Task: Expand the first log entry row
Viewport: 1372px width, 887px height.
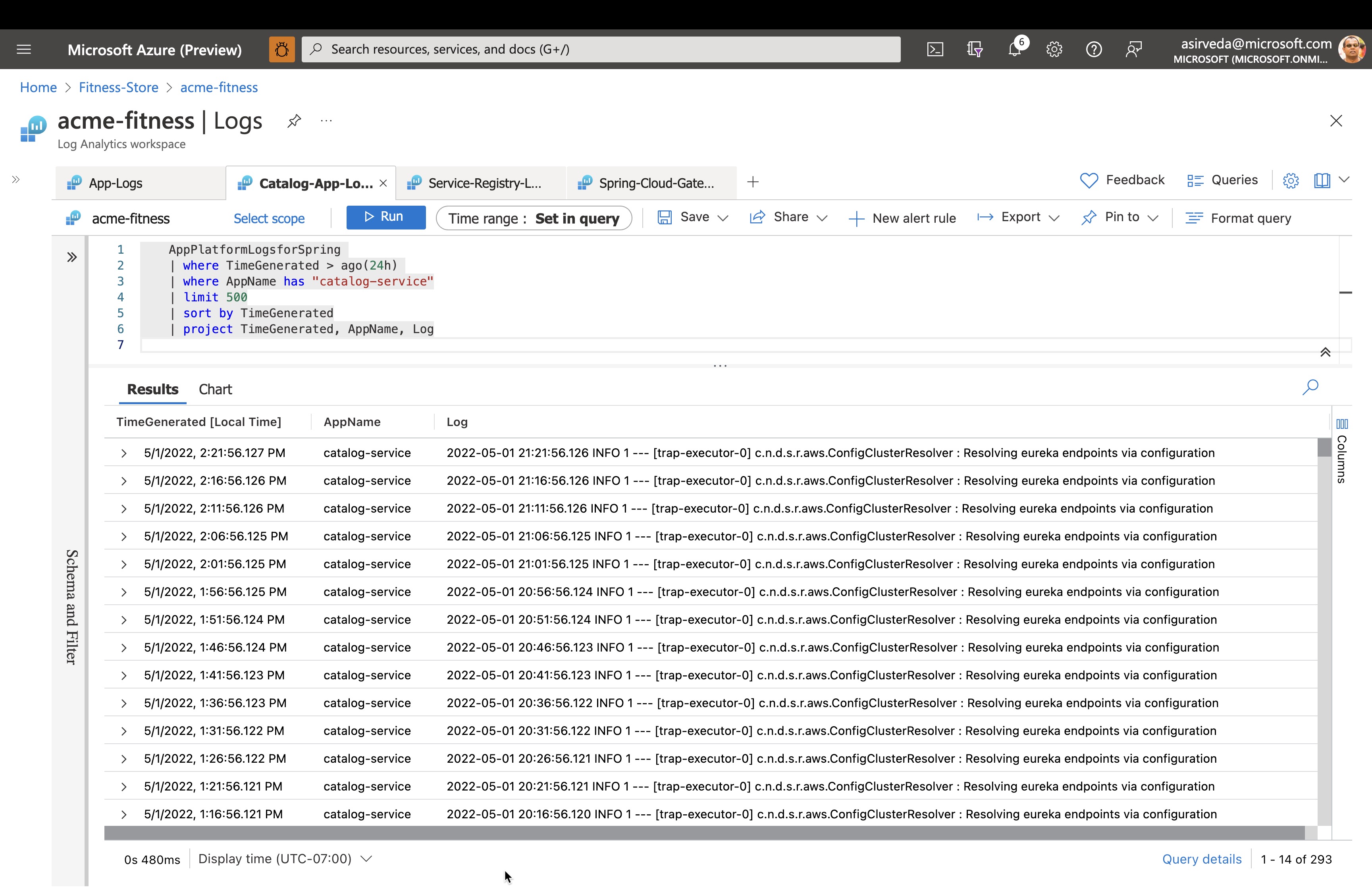Action: coord(123,452)
